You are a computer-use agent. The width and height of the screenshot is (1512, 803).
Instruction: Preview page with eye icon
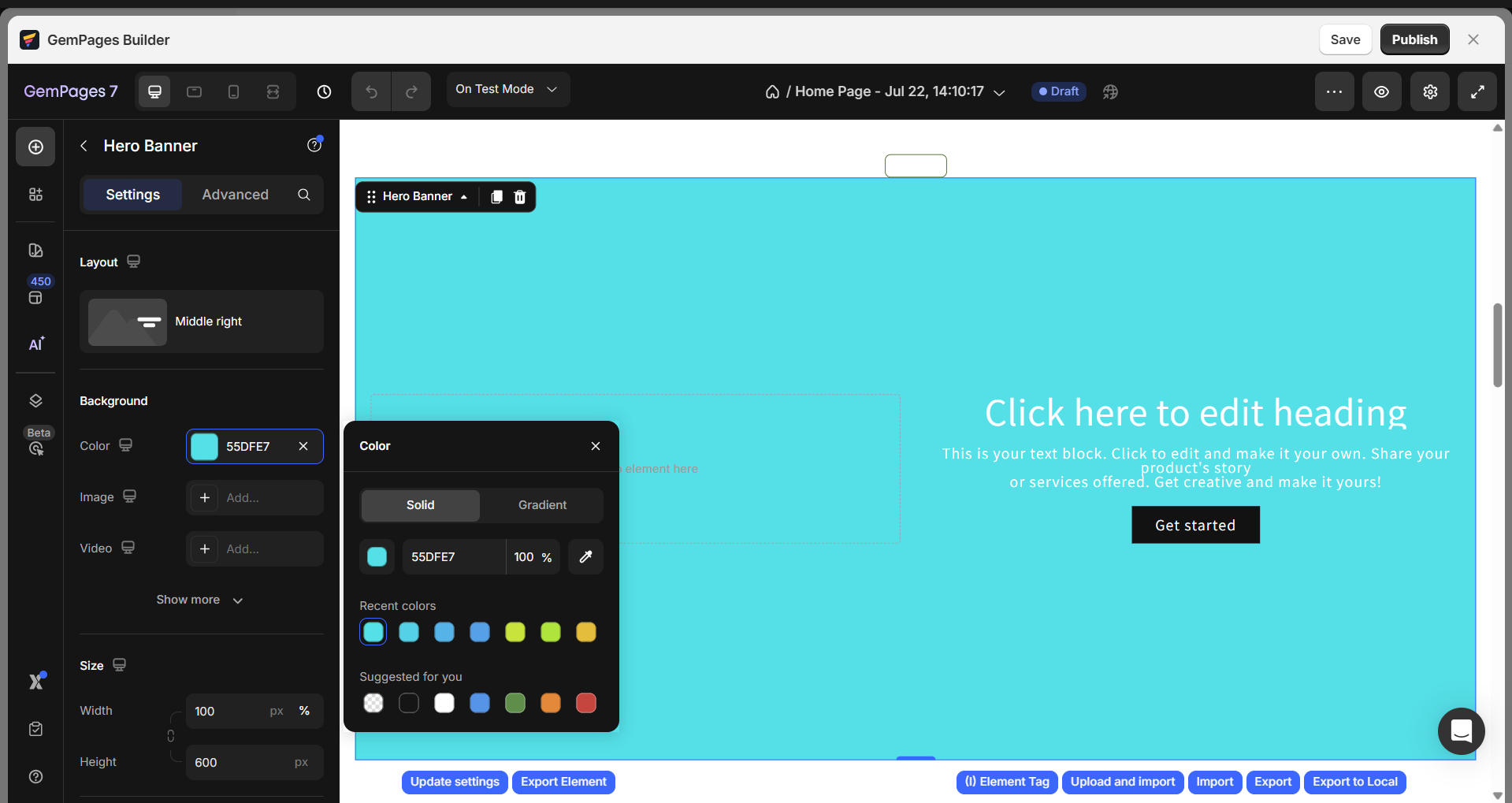click(1382, 91)
